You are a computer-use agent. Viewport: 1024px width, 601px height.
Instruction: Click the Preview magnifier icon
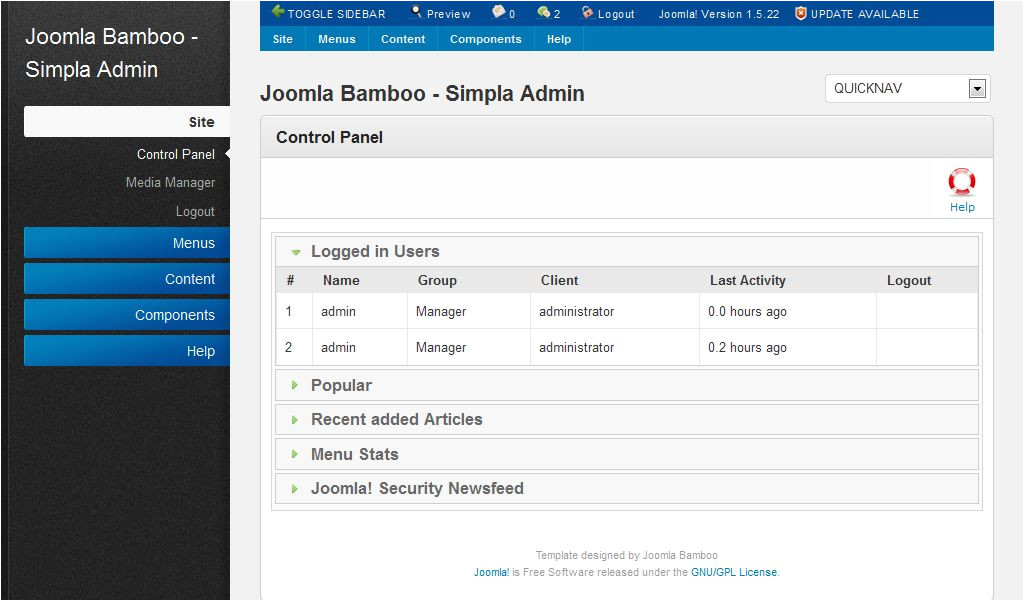tap(416, 12)
